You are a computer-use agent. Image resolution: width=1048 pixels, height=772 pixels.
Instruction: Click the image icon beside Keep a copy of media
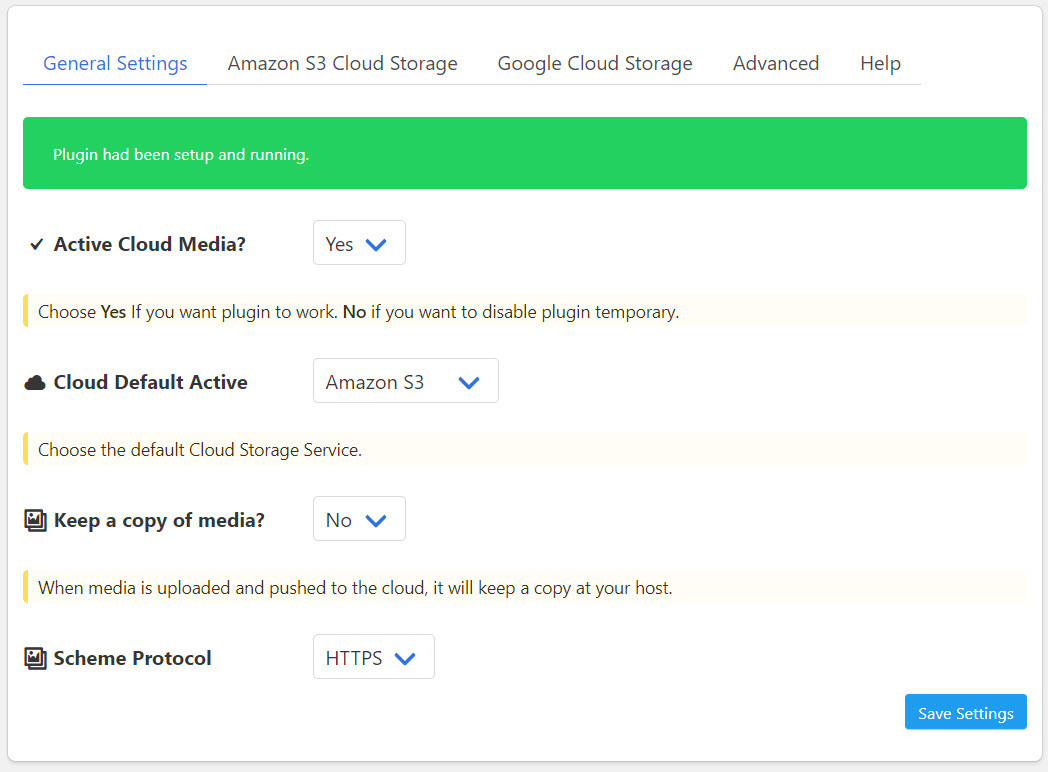point(35,520)
